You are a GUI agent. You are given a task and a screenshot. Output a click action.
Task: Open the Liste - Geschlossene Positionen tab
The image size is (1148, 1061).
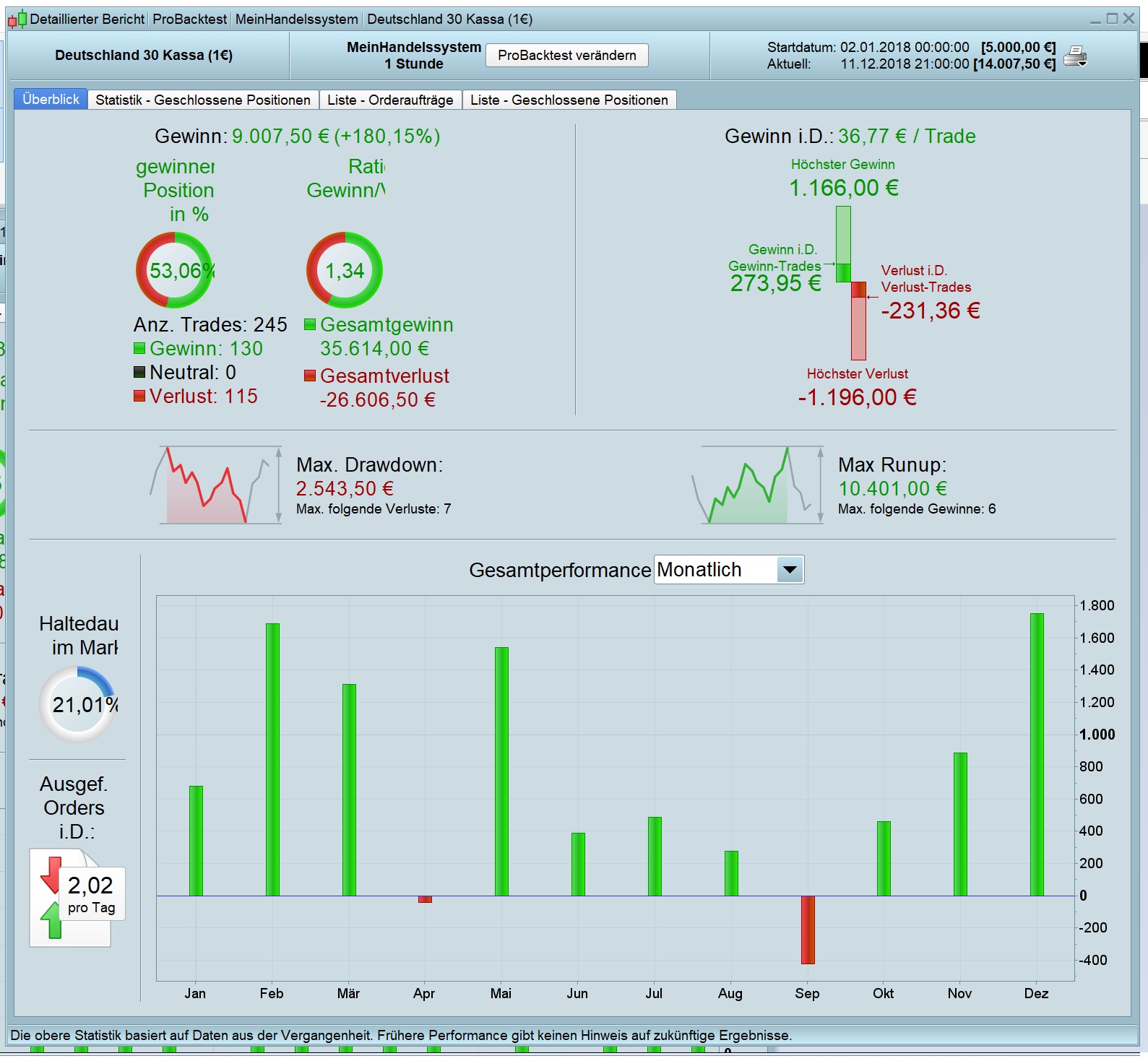pos(569,100)
